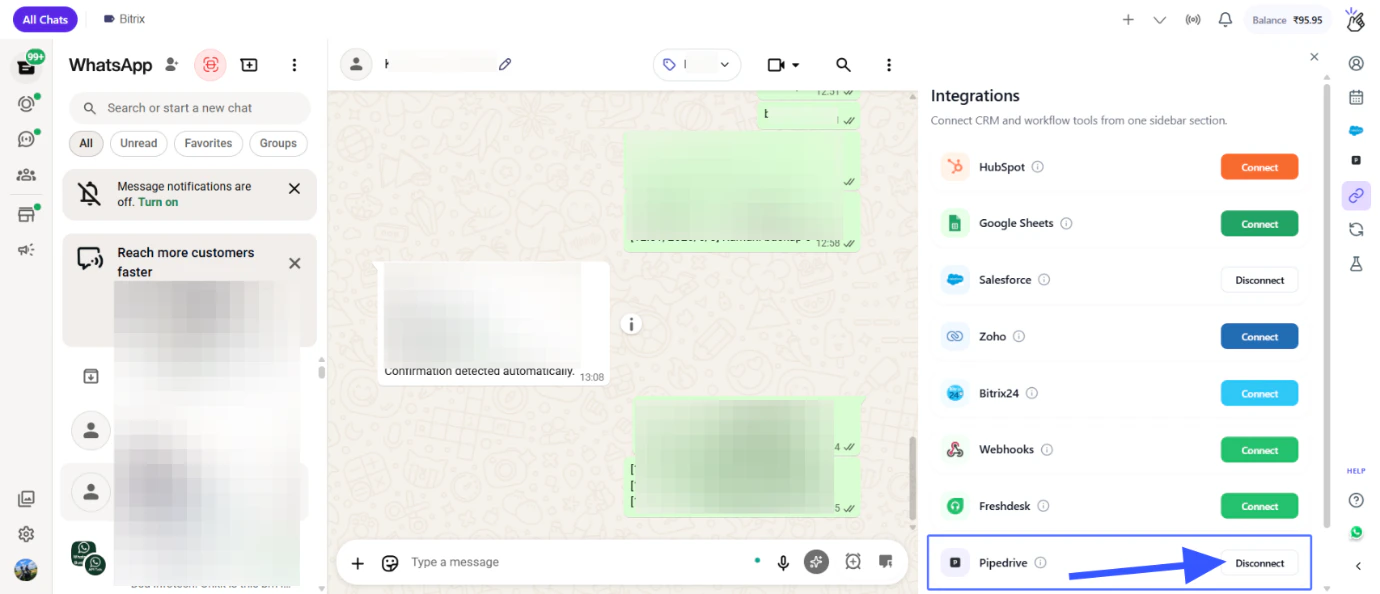Click the plus icon in top bar
Image resolution: width=1380 pixels, height=594 pixels.
[1128, 19]
